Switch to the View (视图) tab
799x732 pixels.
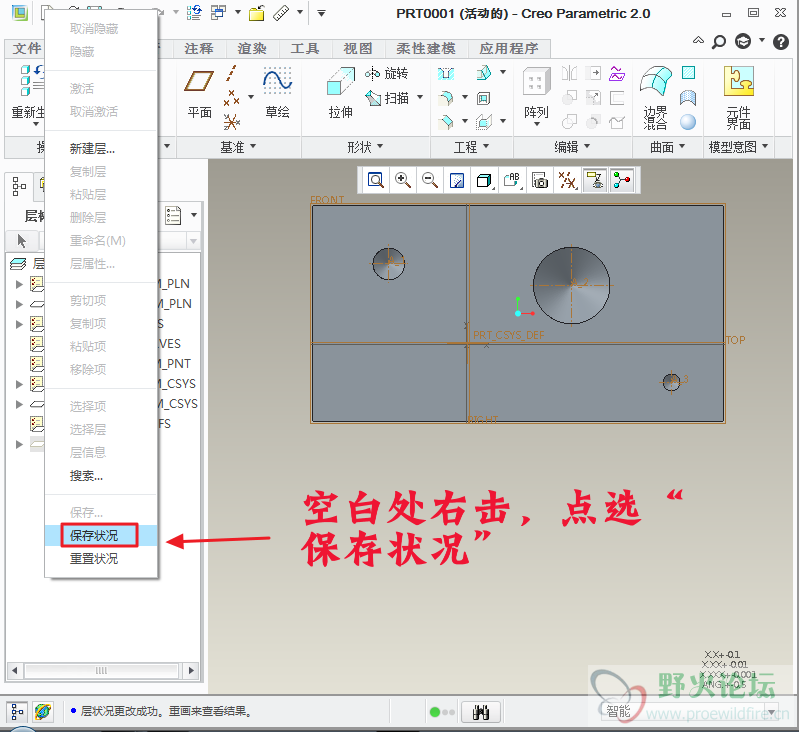358,49
